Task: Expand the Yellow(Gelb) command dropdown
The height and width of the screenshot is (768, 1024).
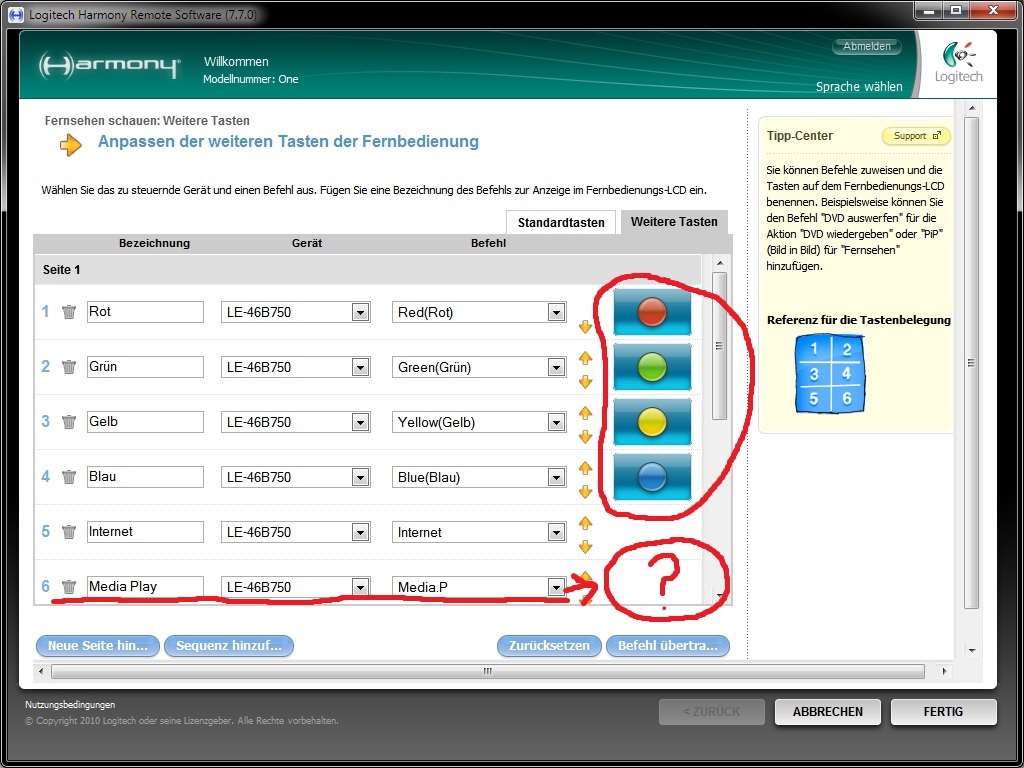Action: click(x=556, y=423)
